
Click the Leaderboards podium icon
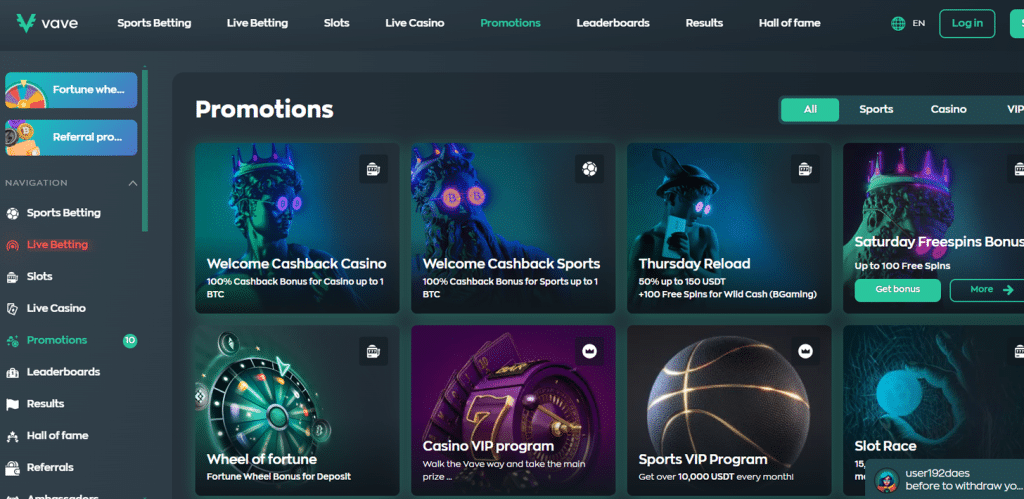pos(12,372)
